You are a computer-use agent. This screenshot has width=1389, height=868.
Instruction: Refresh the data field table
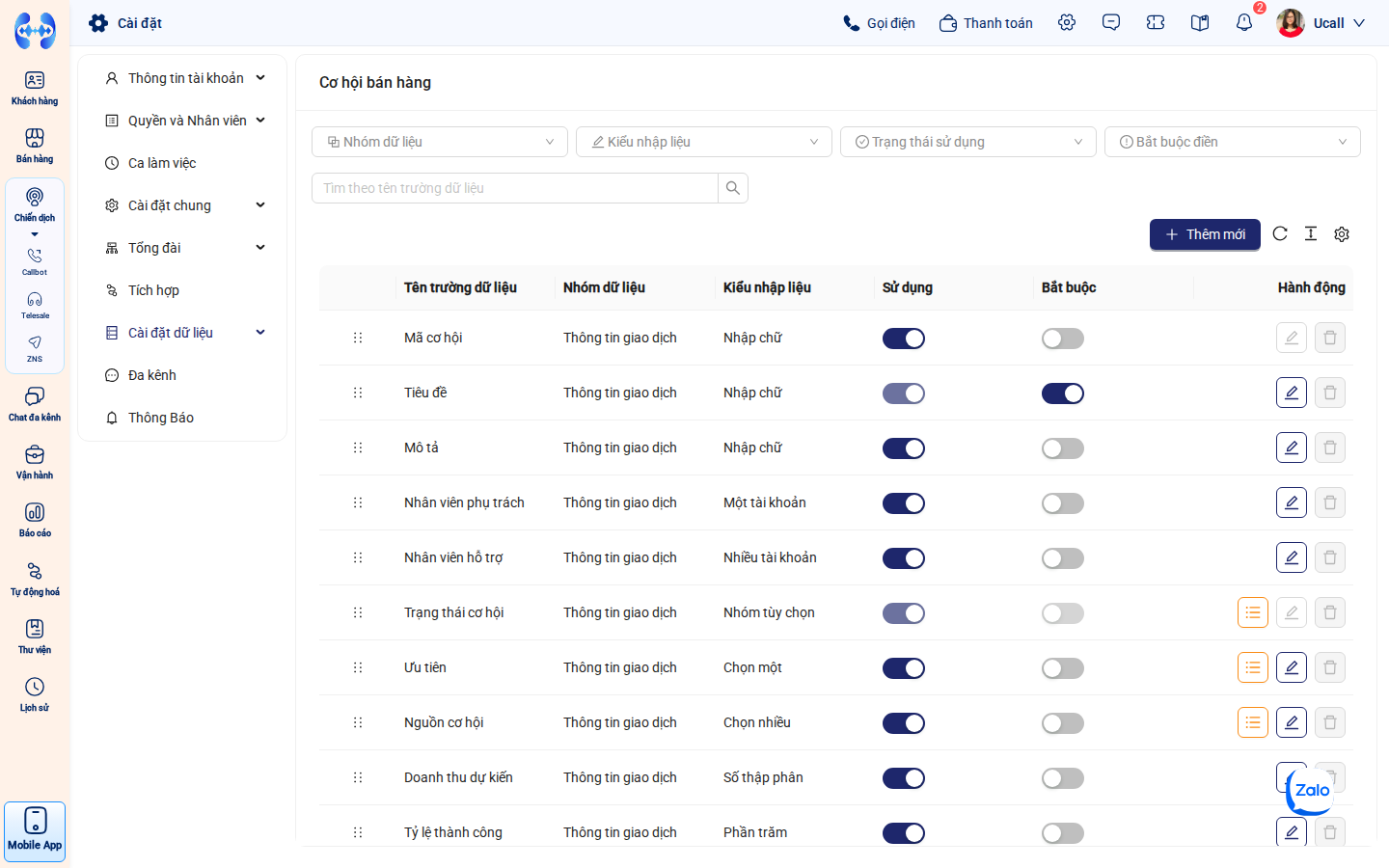[x=1280, y=233]
